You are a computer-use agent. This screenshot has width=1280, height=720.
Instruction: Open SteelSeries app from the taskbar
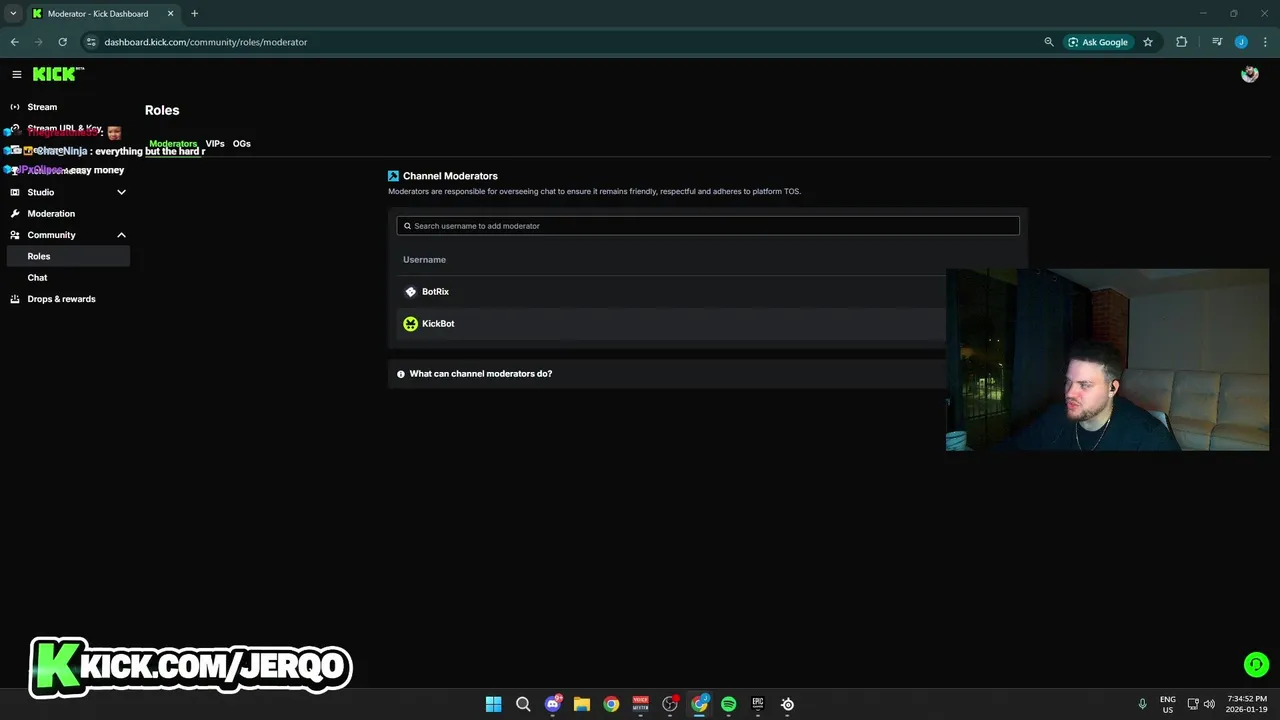(788, 704)
